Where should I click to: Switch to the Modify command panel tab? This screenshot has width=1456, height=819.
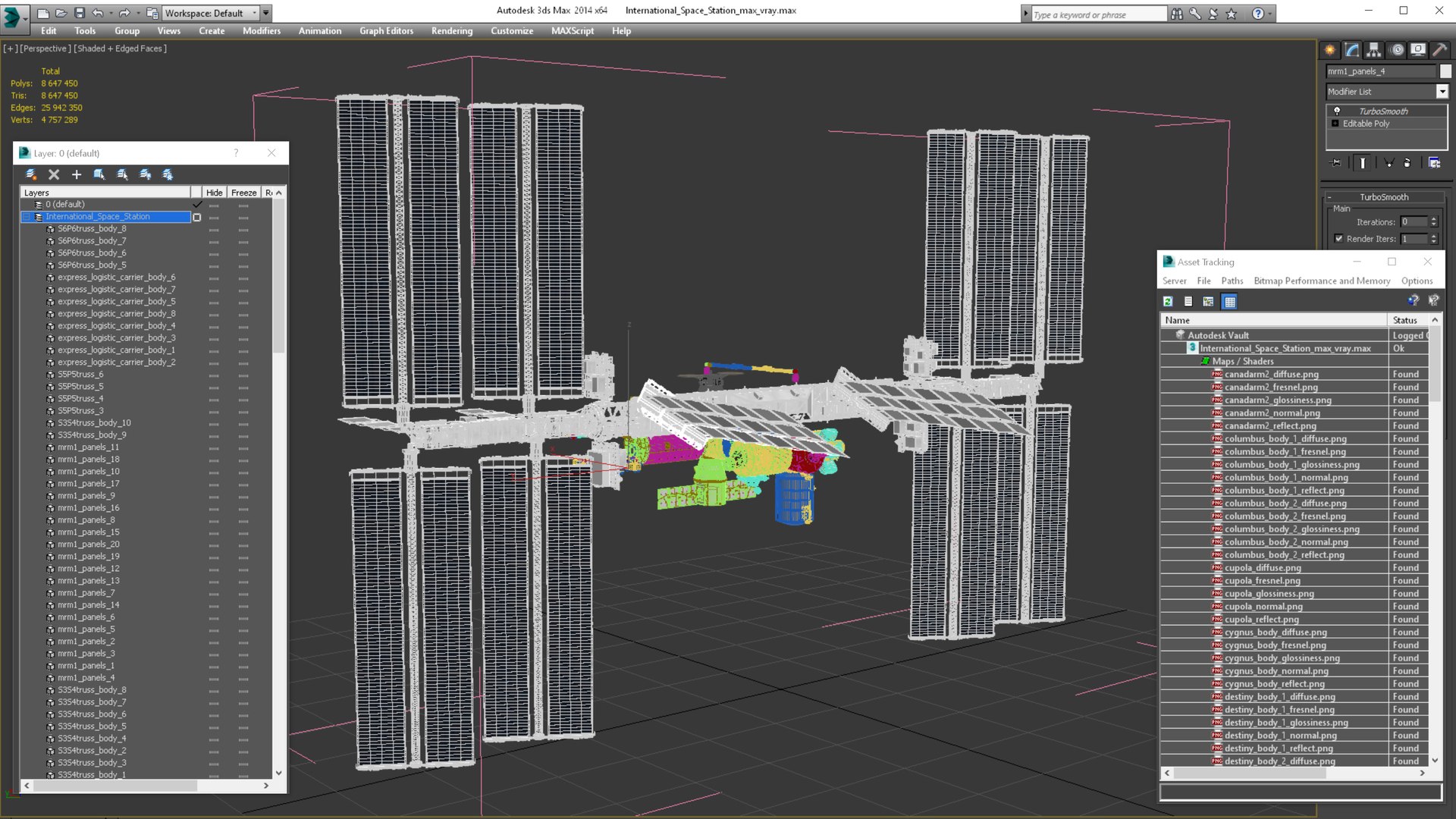coord(1352,50)
